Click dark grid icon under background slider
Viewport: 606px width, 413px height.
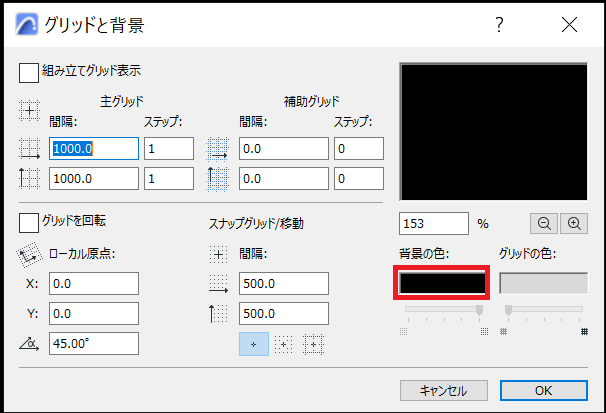pyautogui.click(x=484, y=331)
